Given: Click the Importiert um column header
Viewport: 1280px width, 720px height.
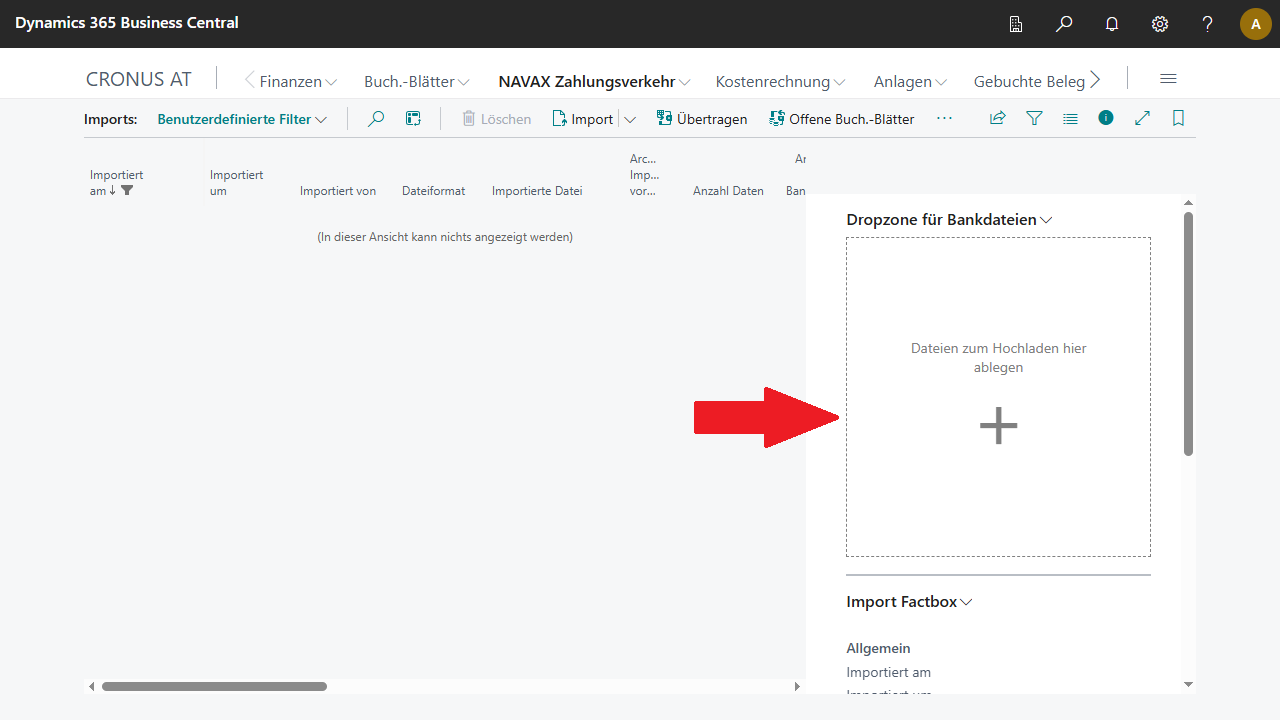Looking at the screenshot, I should coord(236,183).
